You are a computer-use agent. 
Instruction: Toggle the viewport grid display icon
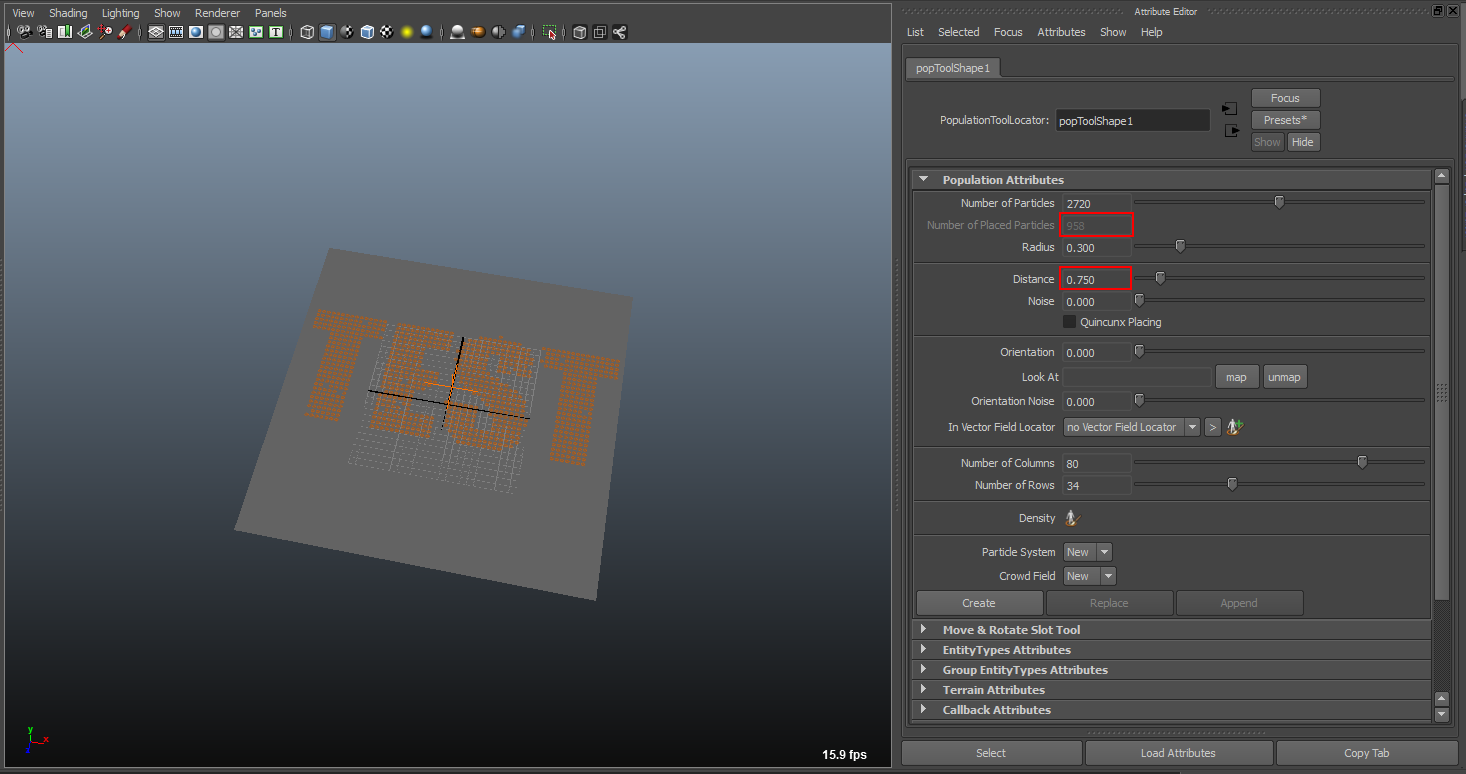(156, 32)
